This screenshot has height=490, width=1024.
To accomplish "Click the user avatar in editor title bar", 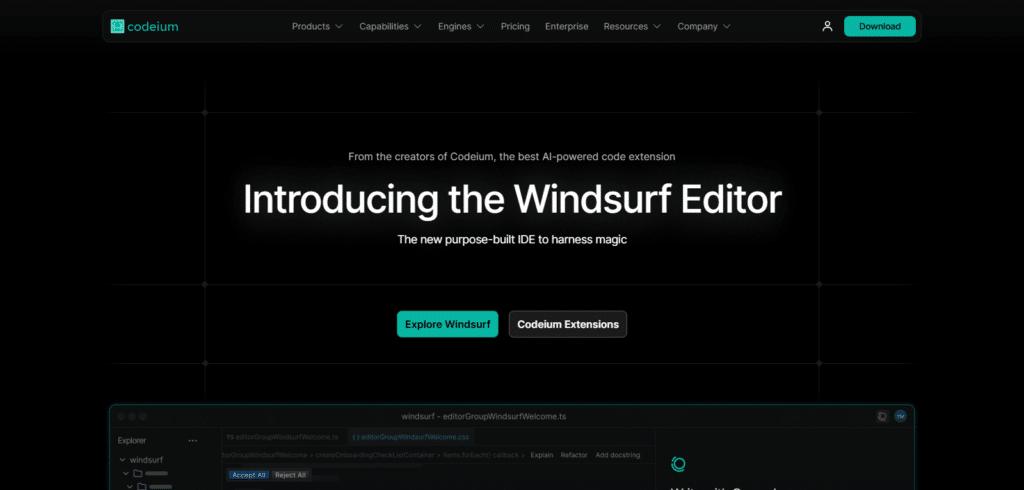I will 901,416.
